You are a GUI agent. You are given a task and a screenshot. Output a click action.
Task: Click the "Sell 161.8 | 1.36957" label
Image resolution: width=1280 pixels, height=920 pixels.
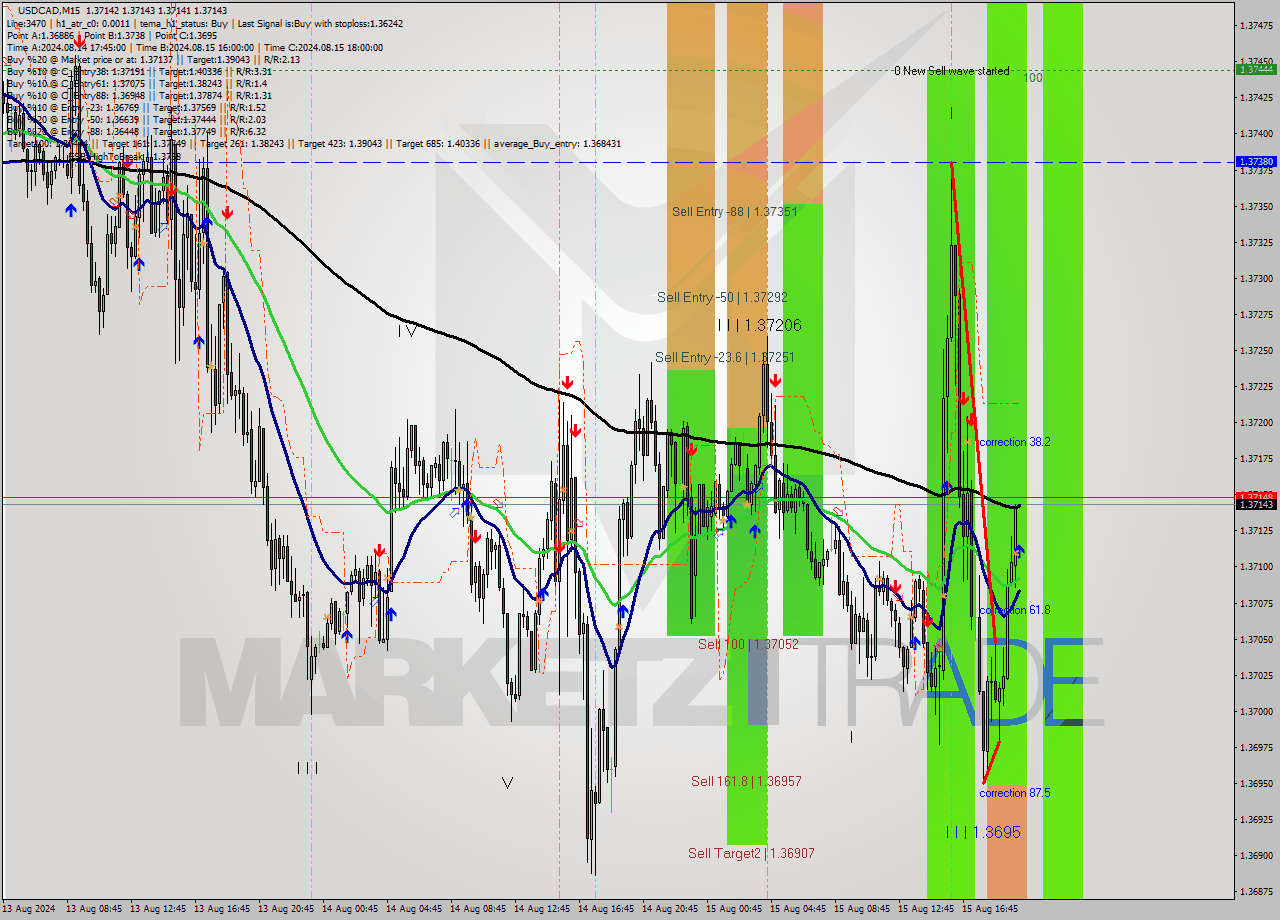(x=746, y=781)
